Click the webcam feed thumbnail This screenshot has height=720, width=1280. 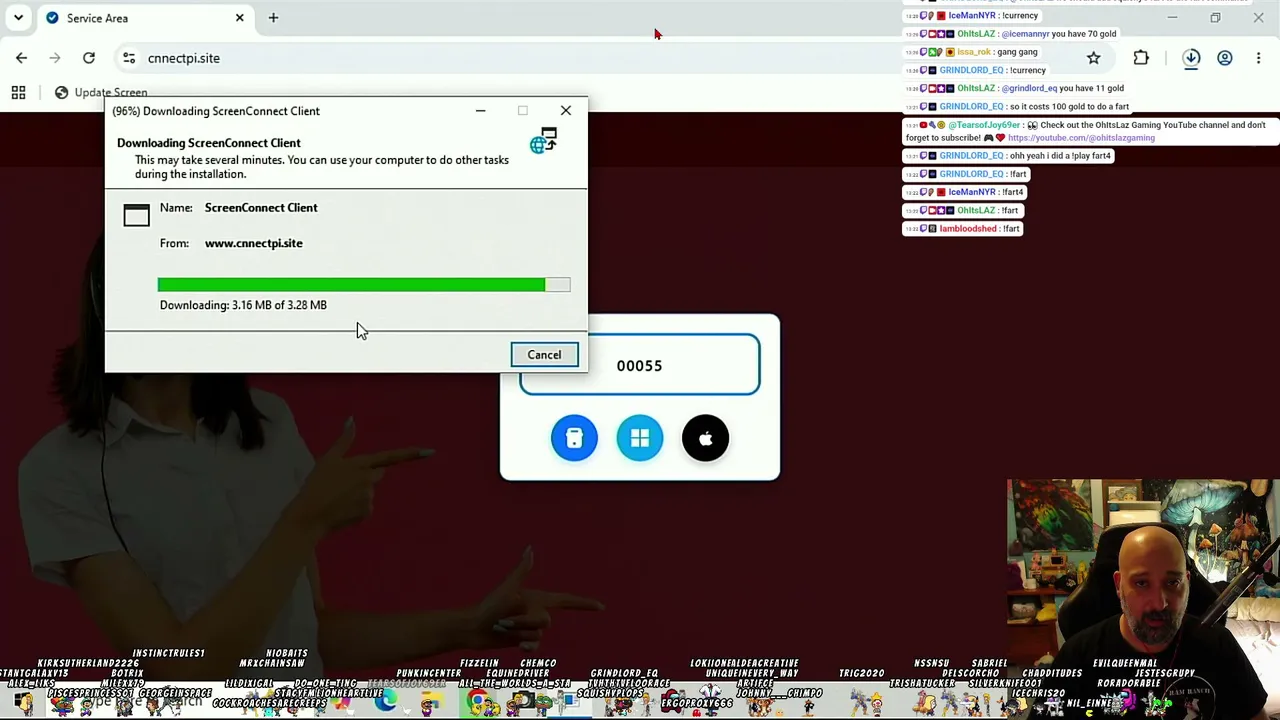click(1144, 598)
